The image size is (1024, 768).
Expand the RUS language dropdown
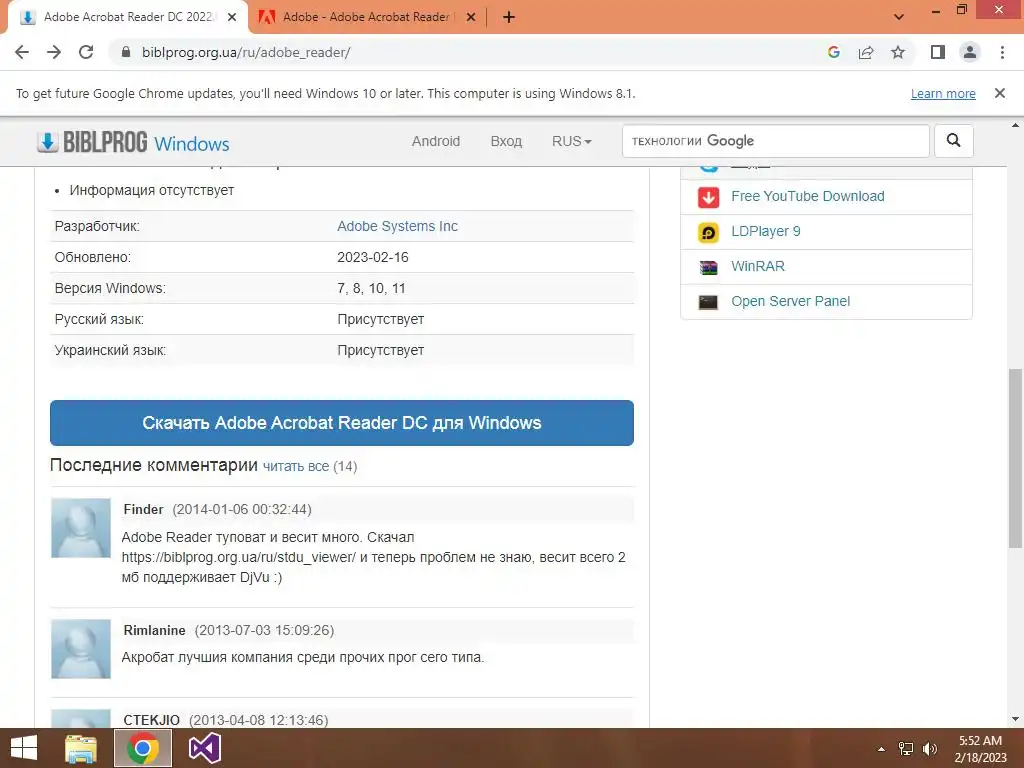pos(571,141)
